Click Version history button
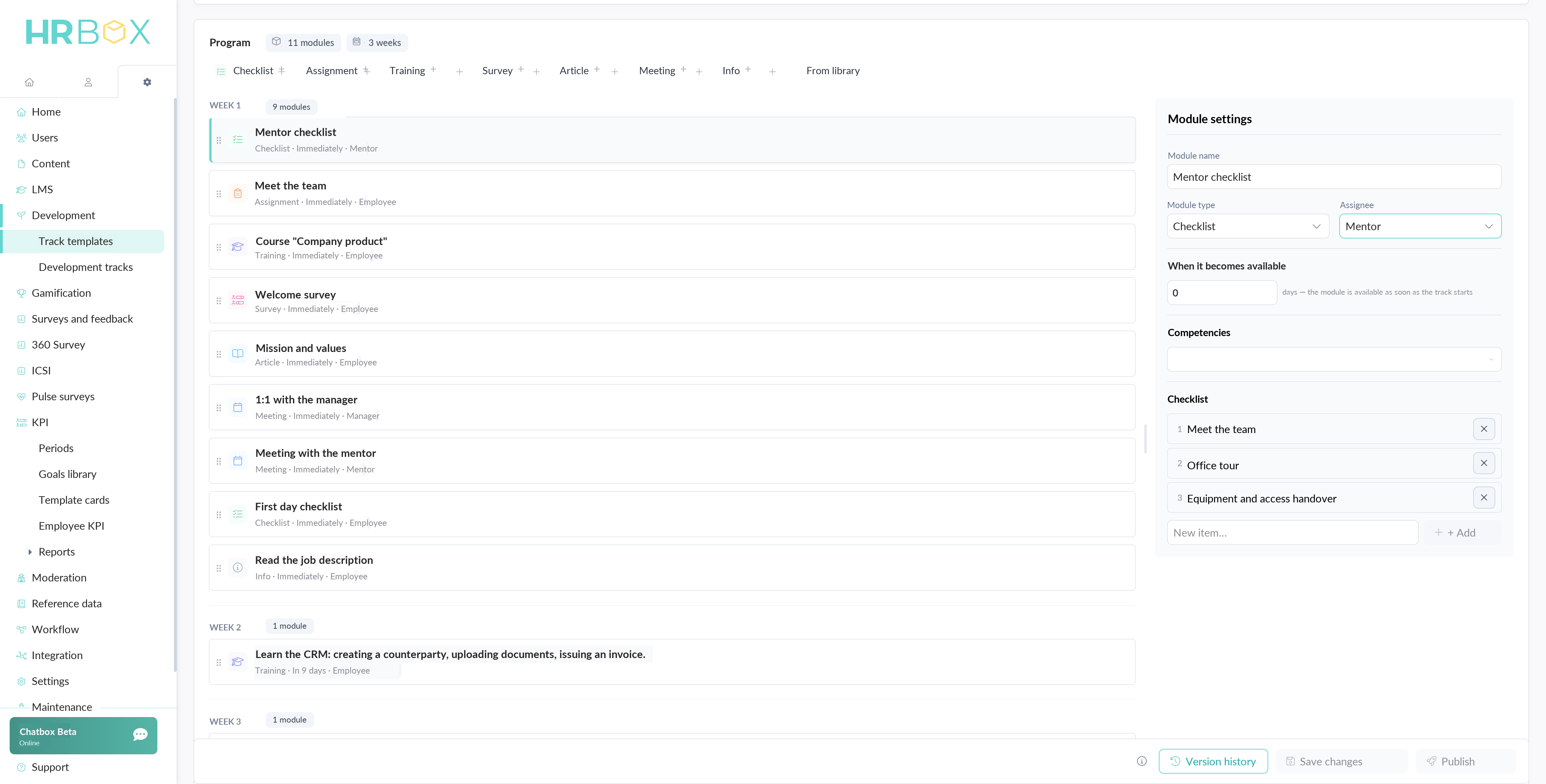 (1213, 761)
